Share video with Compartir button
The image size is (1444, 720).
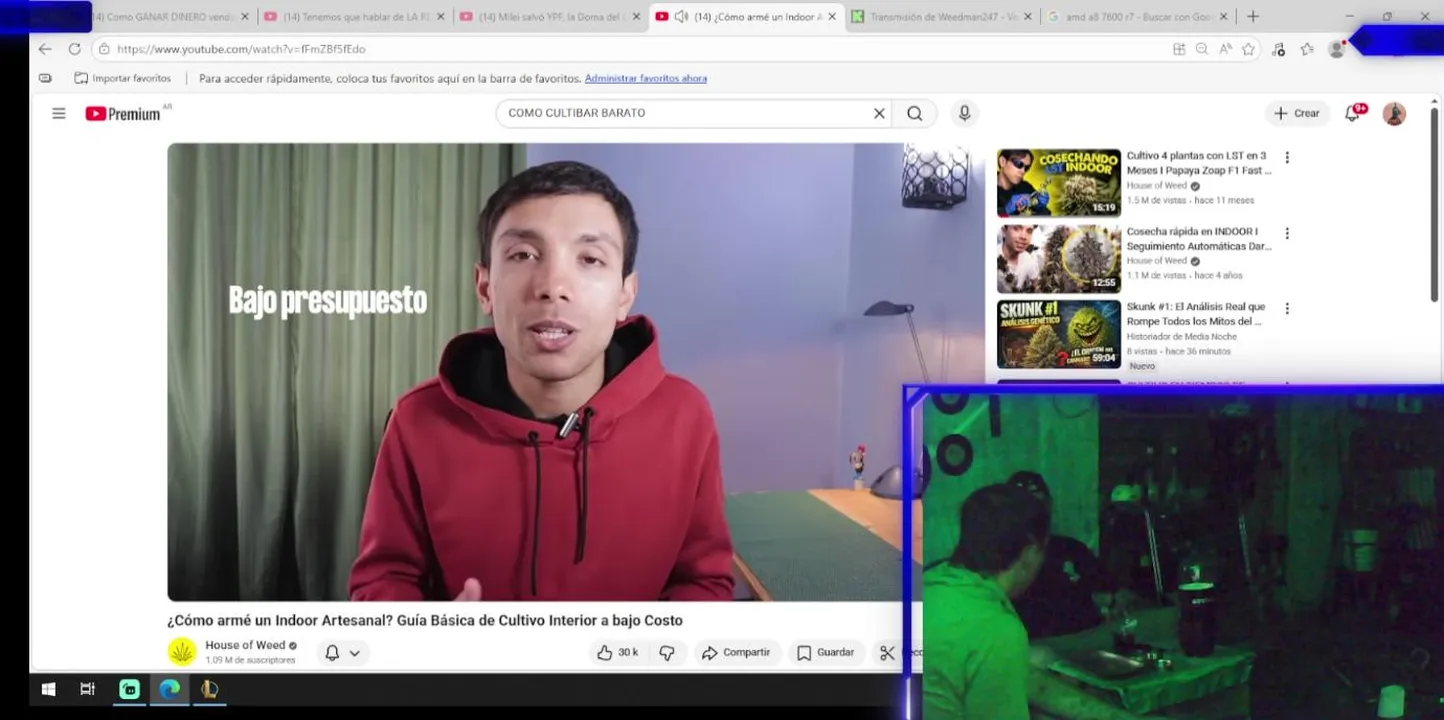click(x=736, y=653)
